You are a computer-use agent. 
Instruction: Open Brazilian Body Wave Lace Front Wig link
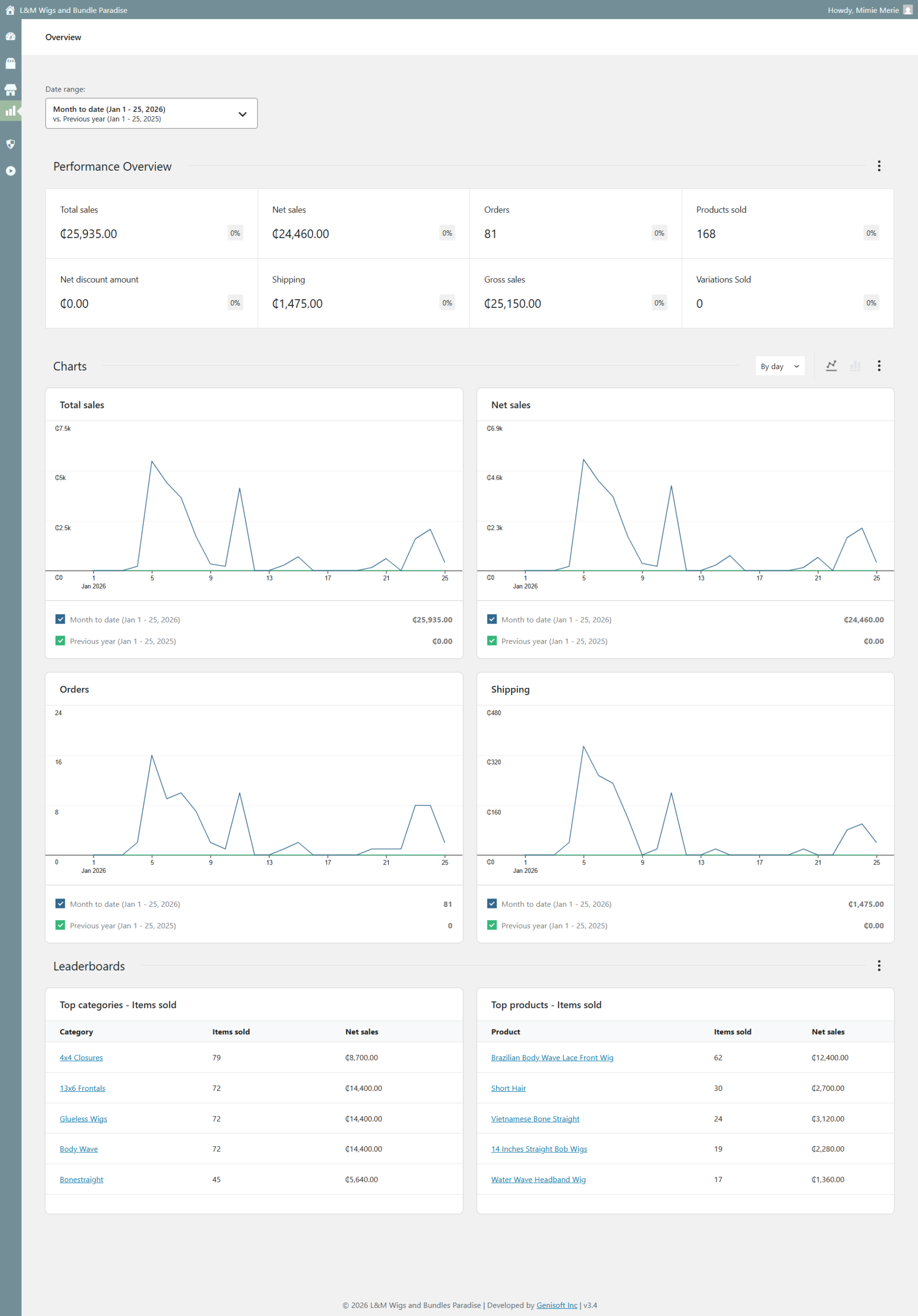[x=552, y=1057]
